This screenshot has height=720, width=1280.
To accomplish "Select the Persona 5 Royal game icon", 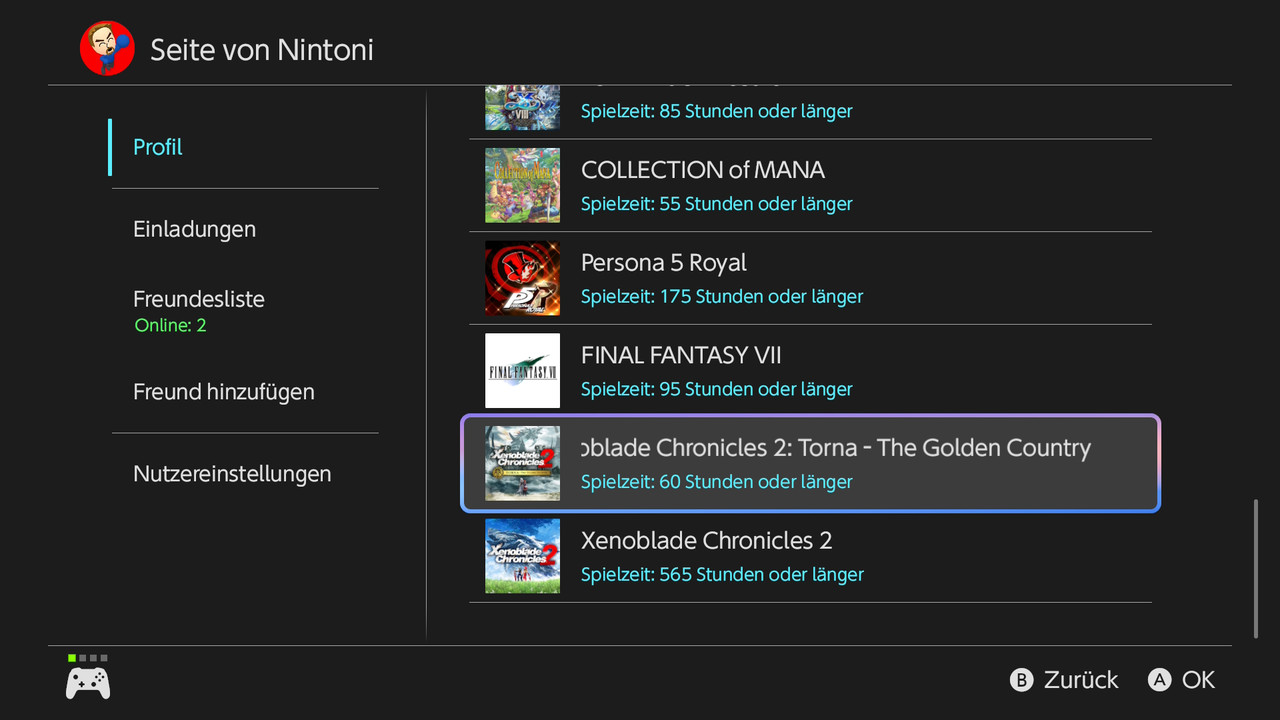I will click(522, 278).
